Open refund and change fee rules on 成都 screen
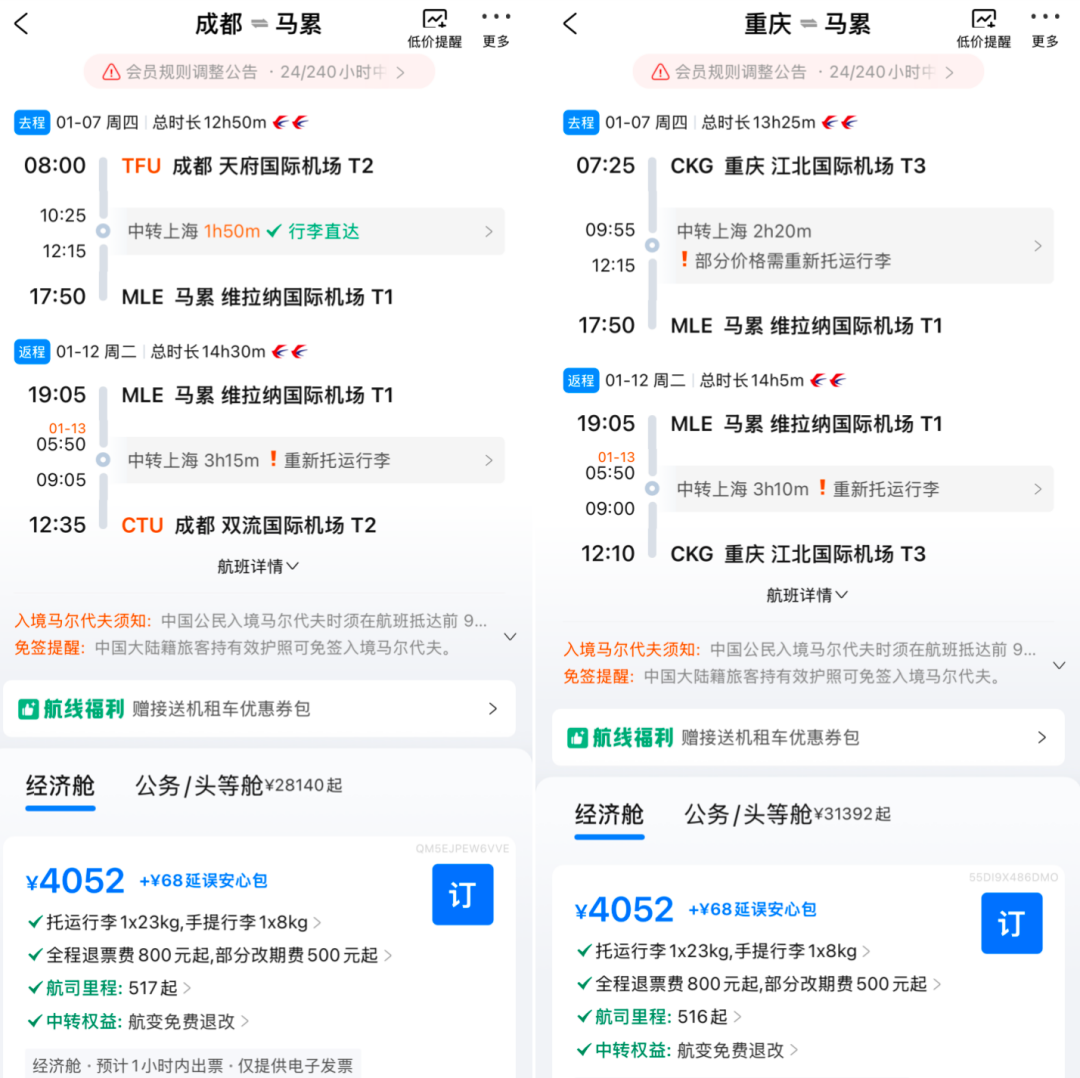This screenshot has width=1080, height=1078. (210, 955)
